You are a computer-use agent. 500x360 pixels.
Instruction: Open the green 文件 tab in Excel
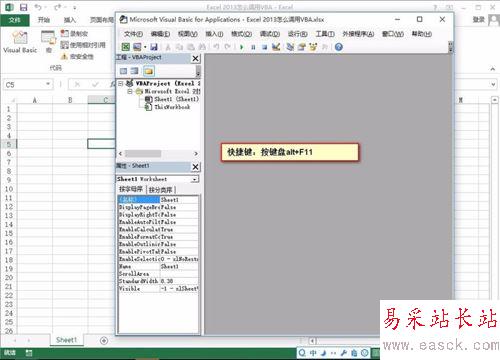pos(15,20)
